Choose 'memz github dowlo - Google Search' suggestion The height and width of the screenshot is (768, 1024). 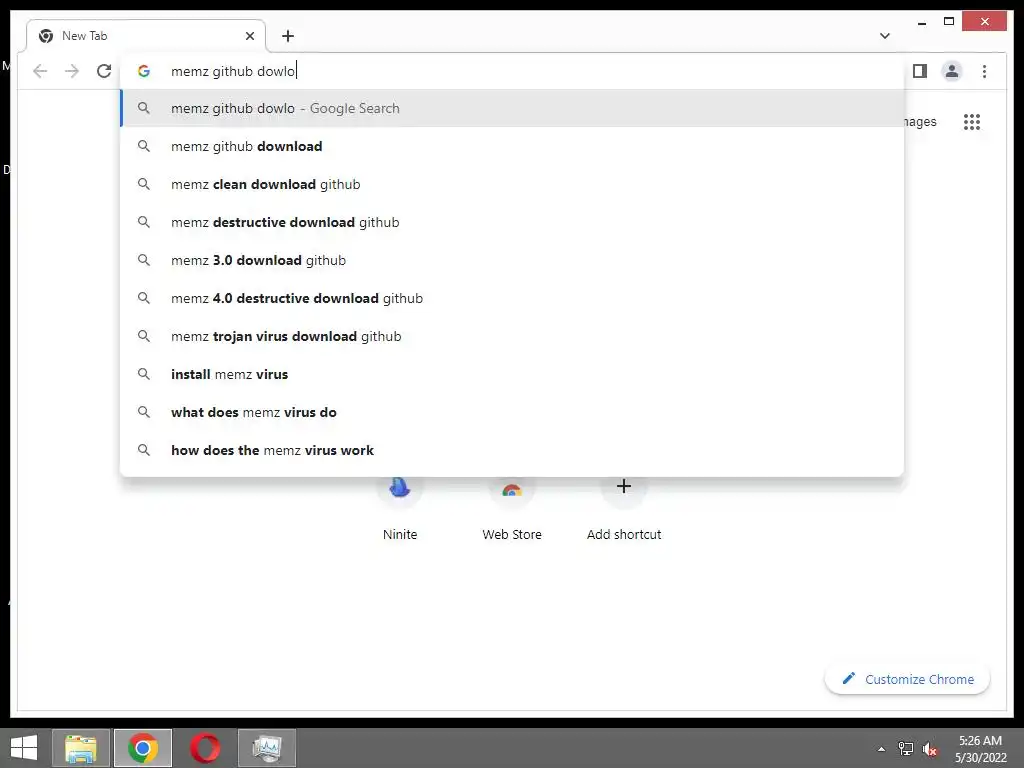coord(512,108)
